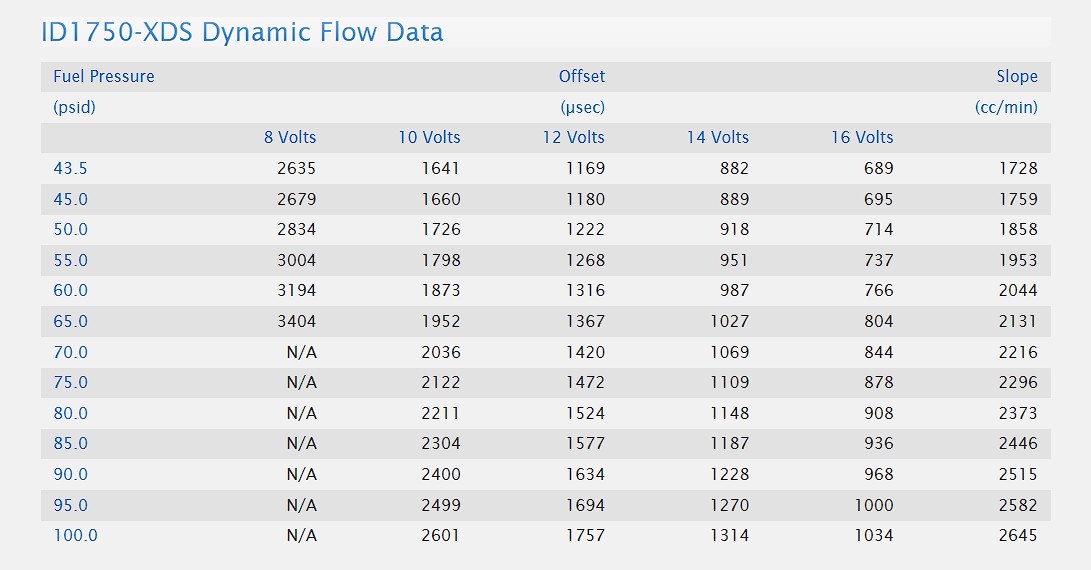Click the 75.0 fuel pressure row label

click(70, 382)
